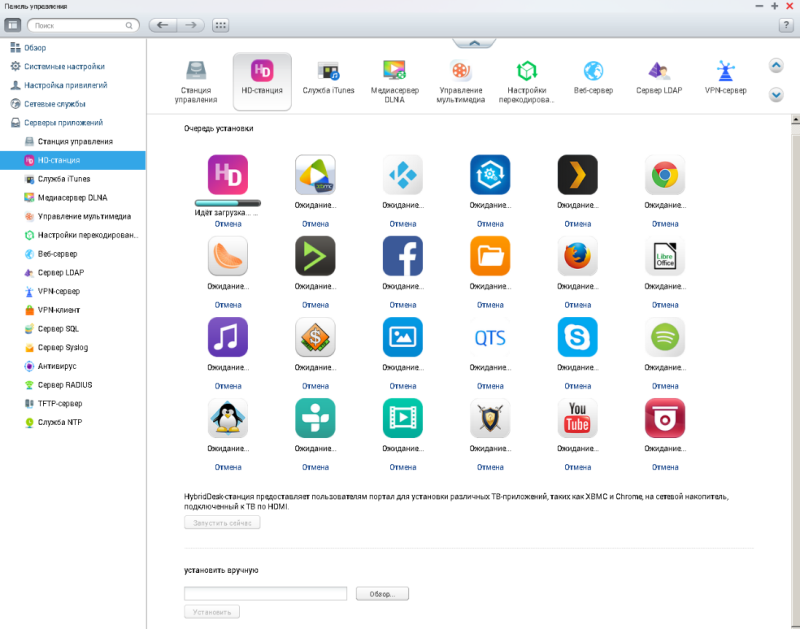Select the dollar-sign diamond app icon
Screen dimensions: 800x629
click(x=315, y=337)
